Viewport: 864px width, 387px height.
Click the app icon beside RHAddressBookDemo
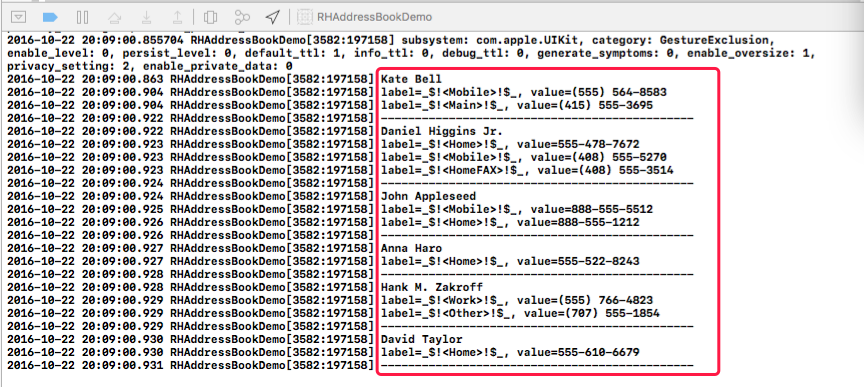[x=304, y=17]
